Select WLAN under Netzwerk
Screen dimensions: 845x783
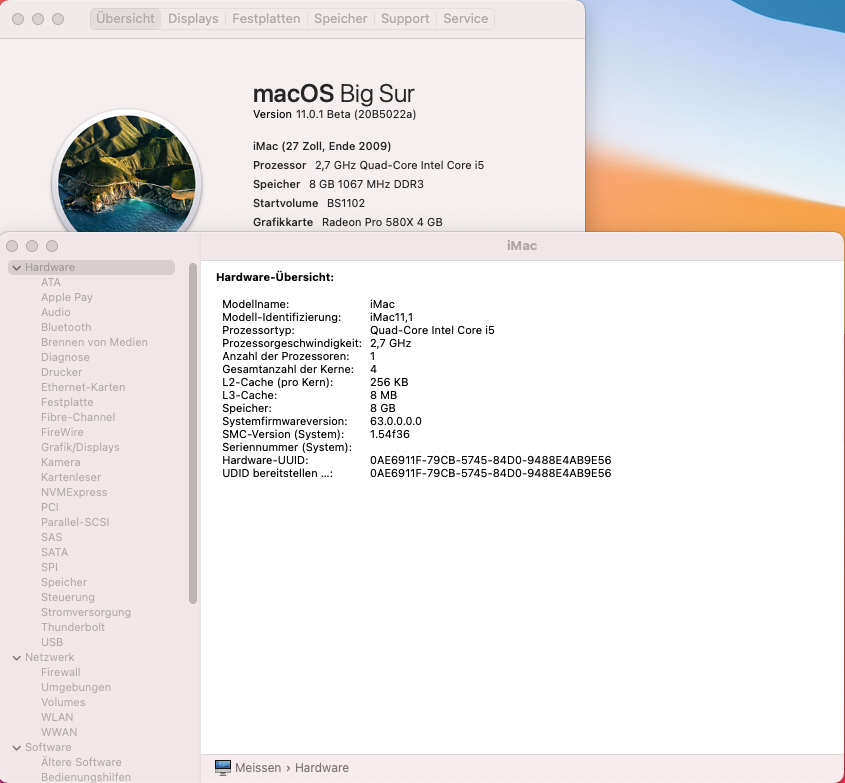pos(57,718)
